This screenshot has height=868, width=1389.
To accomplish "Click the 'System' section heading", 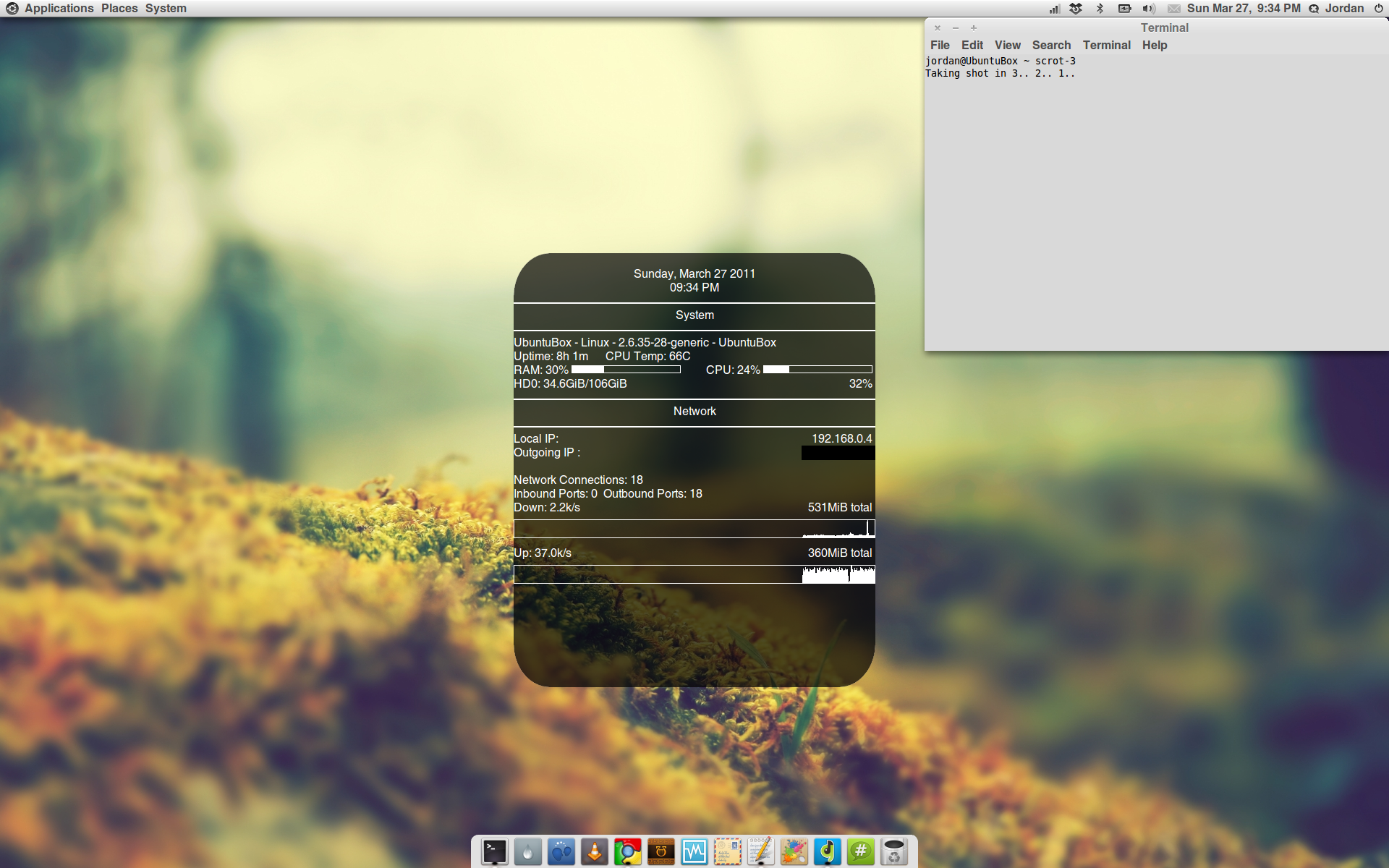I will (694, 315).
